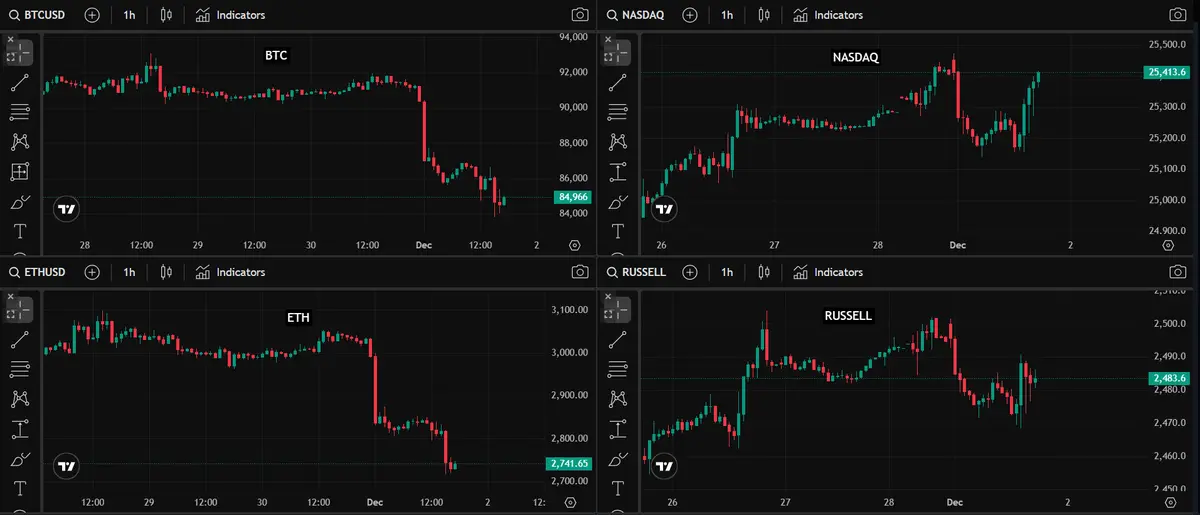Select the "BTC" text label on the chart

276,56
